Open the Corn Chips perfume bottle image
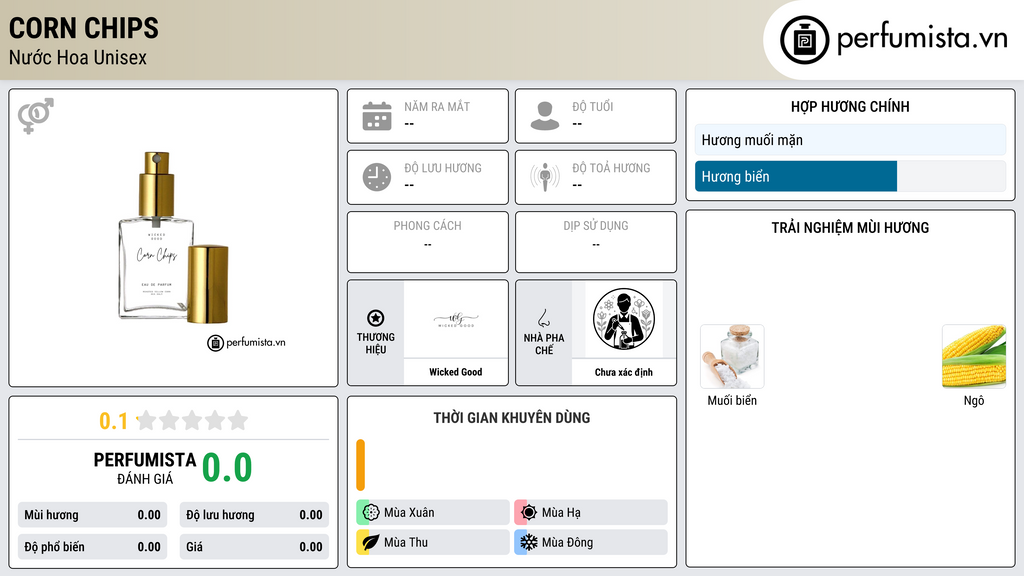1024x576 pixels. pos(173,238)
